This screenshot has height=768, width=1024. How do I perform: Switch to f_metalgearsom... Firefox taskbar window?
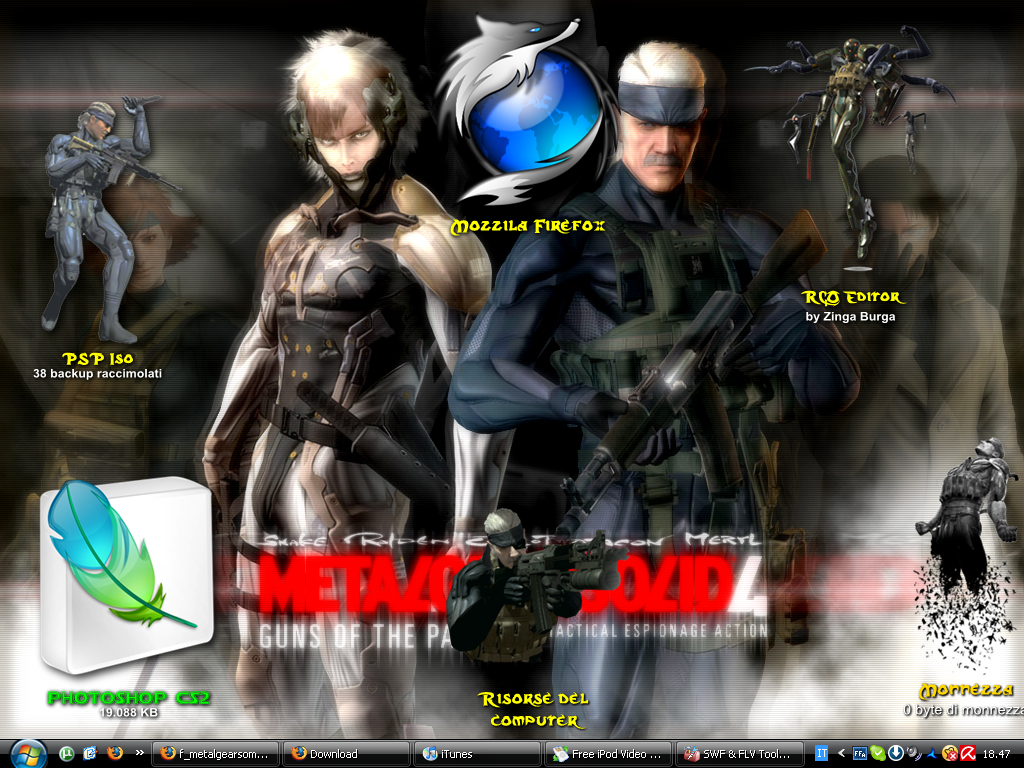click(215, 754)
